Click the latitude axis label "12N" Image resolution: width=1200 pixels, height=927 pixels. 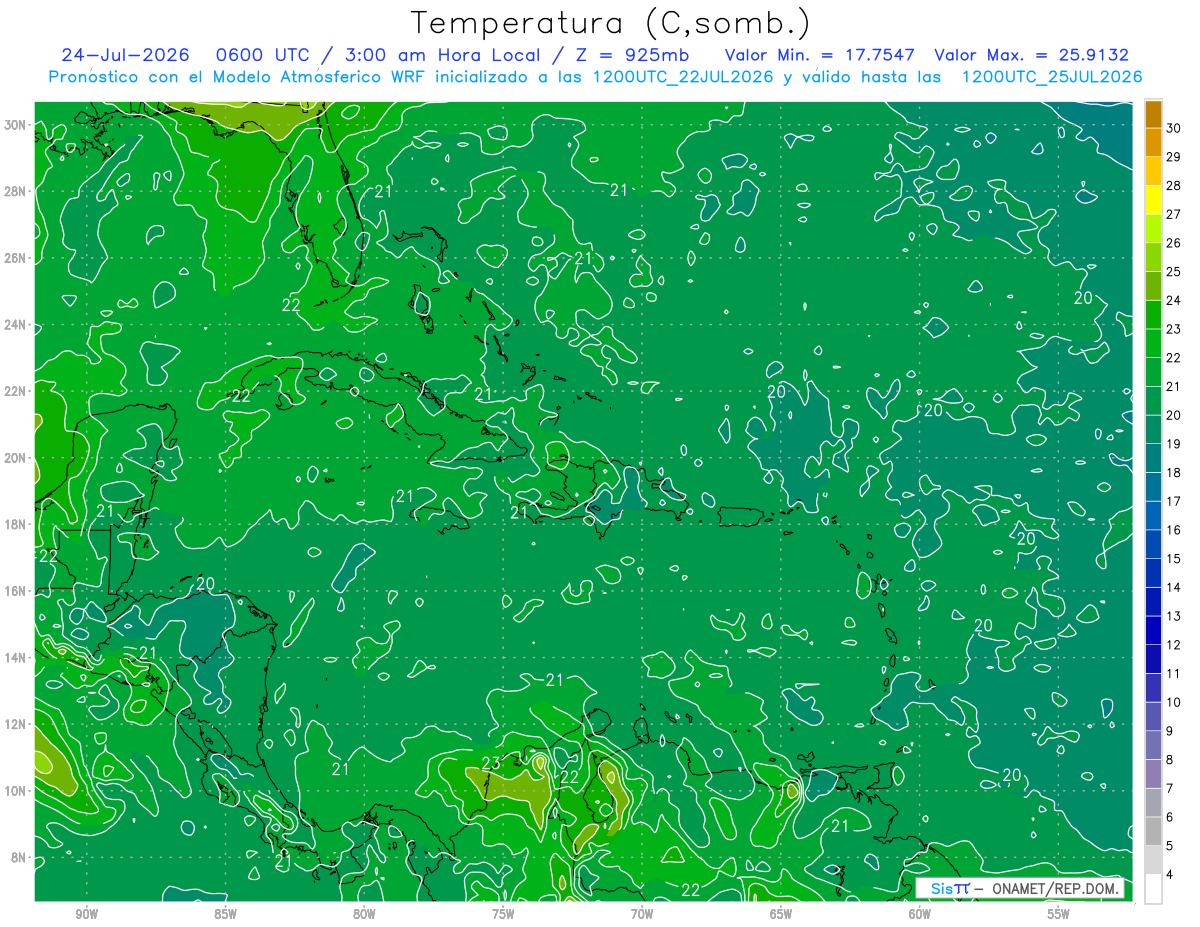(16, 724)
